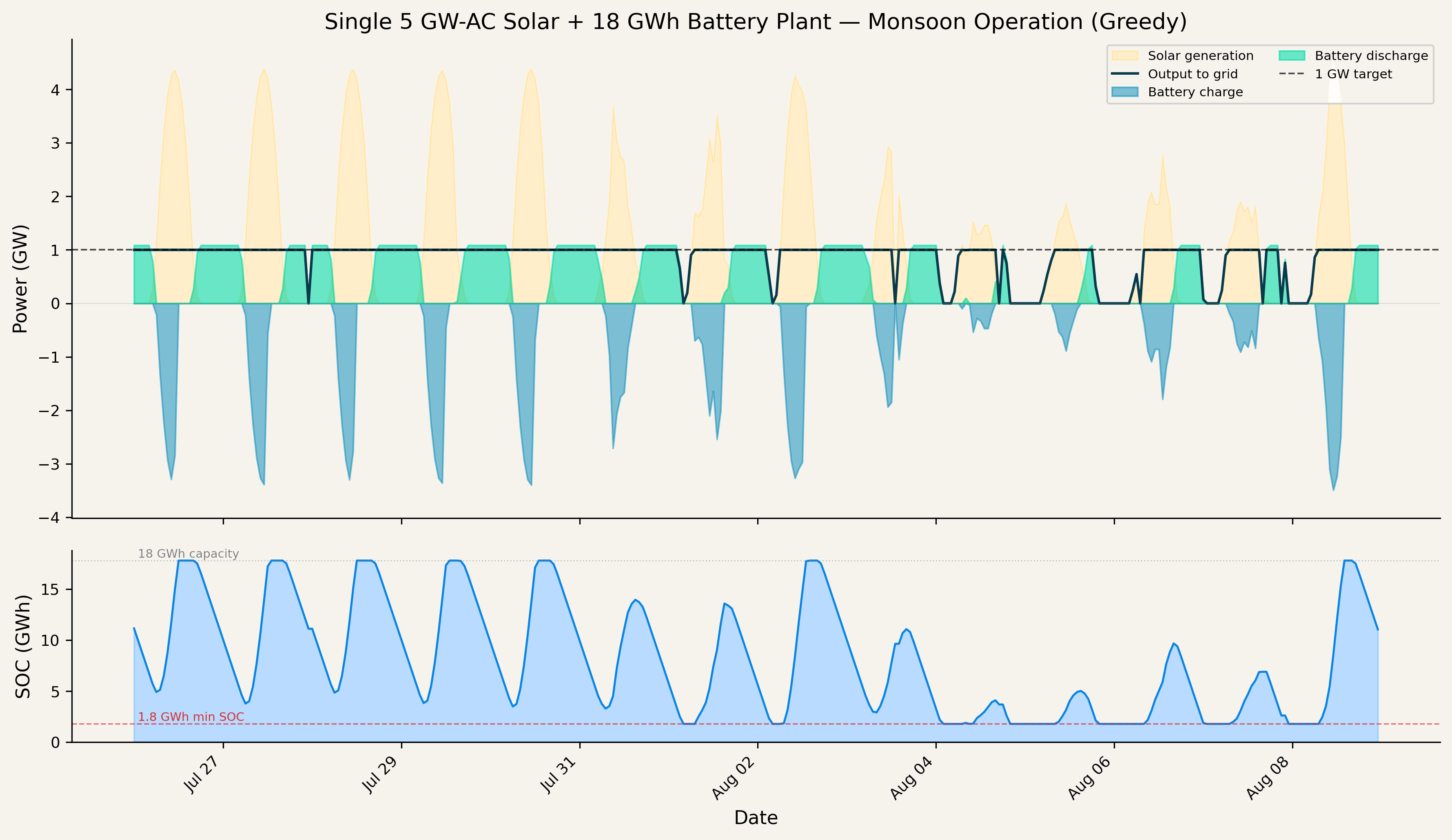Click the Battery charge legend swatch
The image size is (1452, 840).
pos(1125,92)
